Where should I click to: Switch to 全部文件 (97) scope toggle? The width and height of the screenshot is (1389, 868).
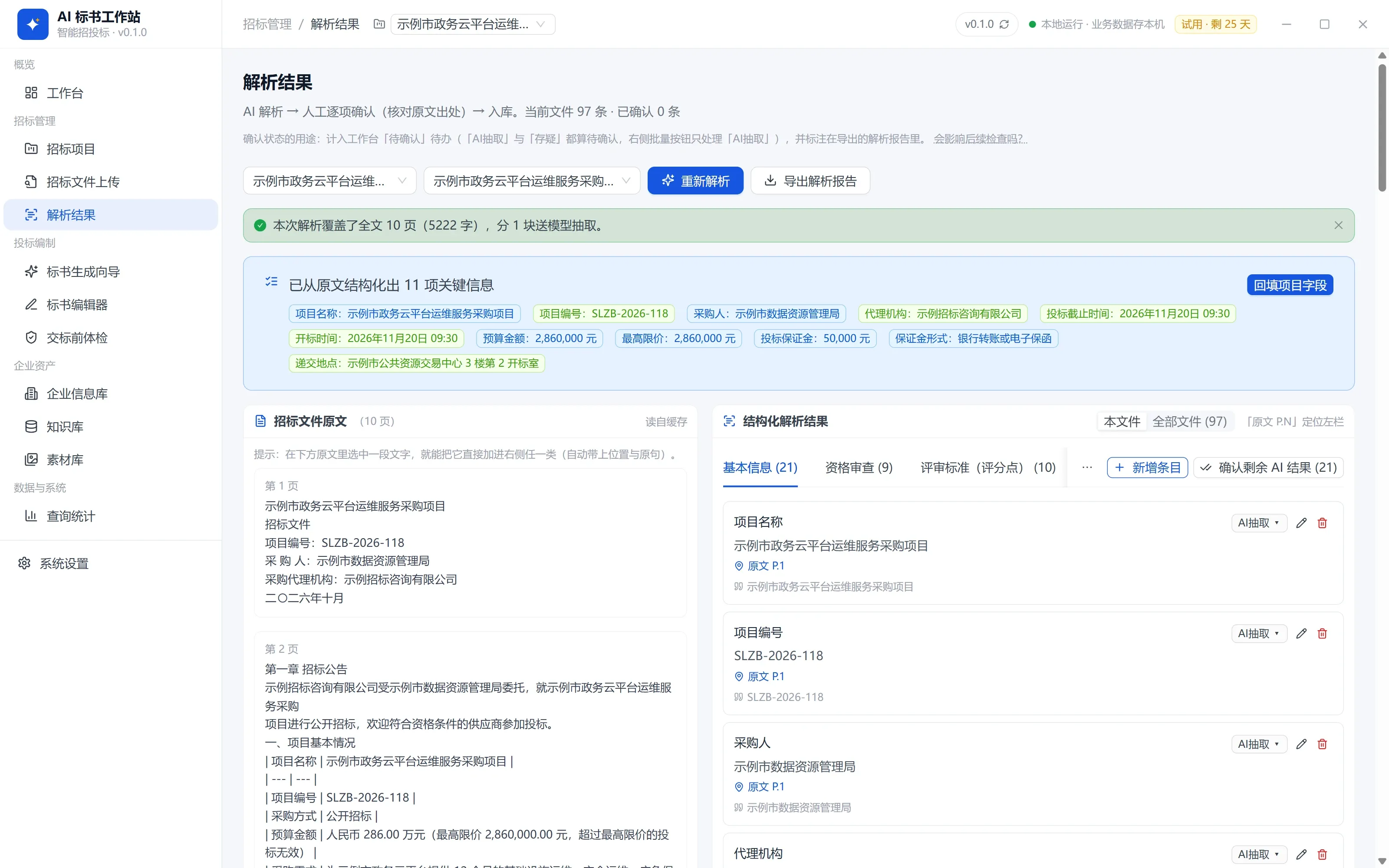click(1189, 421)
